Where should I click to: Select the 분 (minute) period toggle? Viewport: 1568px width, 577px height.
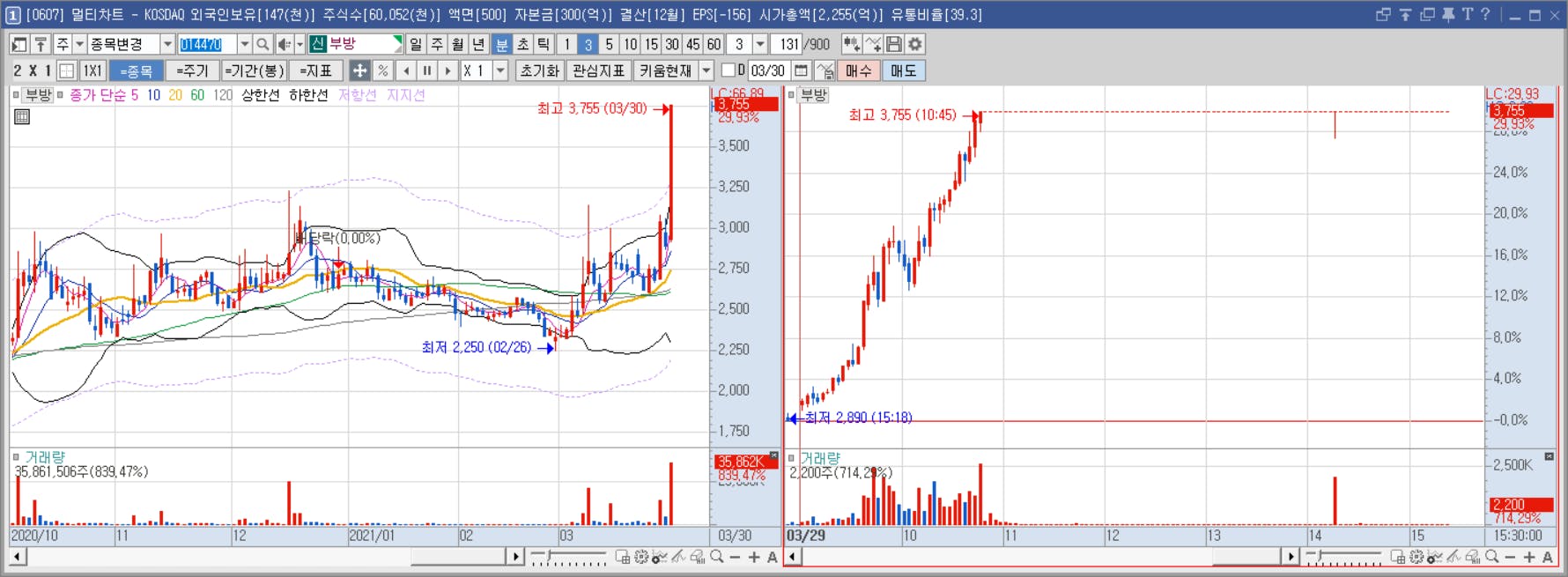click(x=501, y=44)
